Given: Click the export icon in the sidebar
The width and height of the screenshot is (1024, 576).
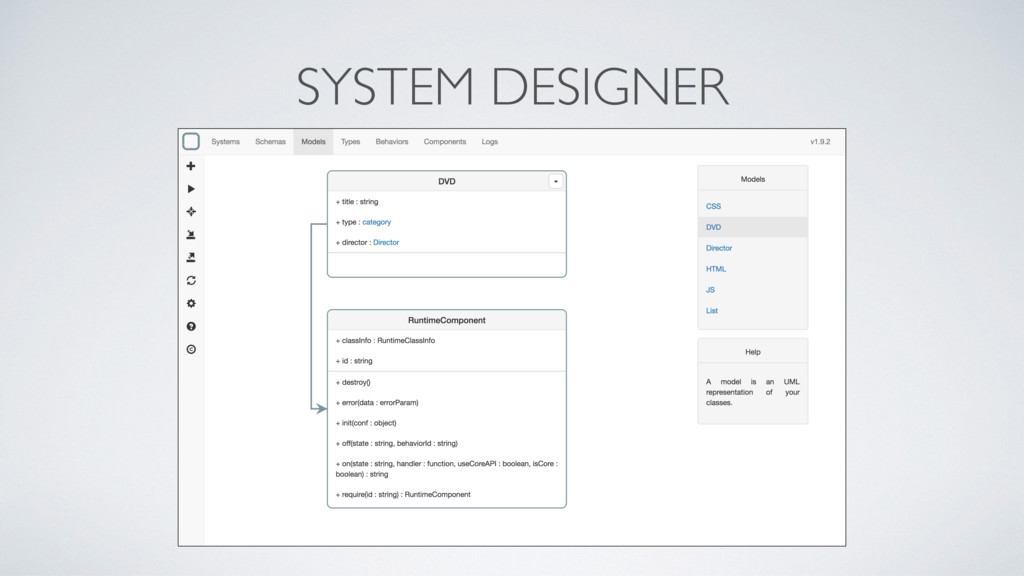Looking at the screenshot, I should (191, 258).
